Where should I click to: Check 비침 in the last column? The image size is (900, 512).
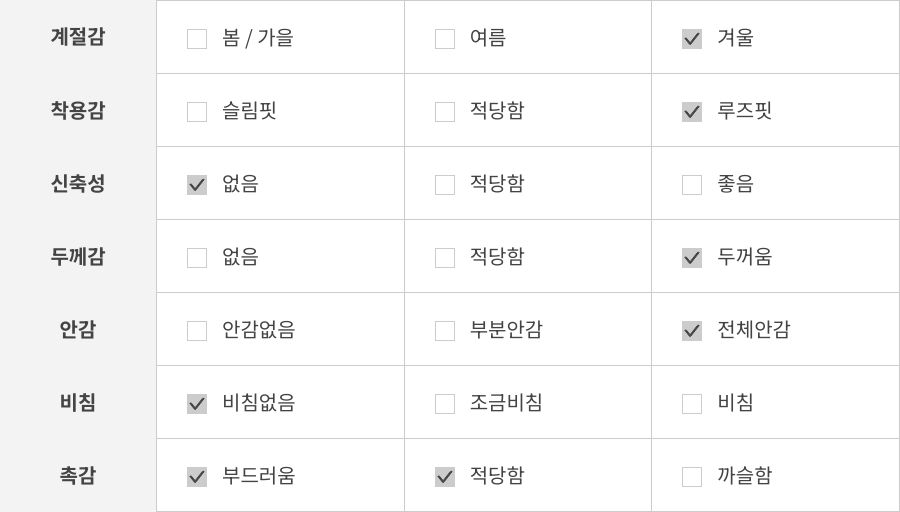(x=692, y=404)
